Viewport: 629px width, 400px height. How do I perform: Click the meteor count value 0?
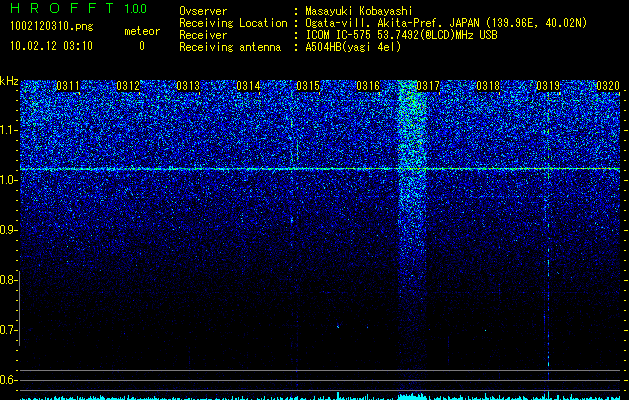tap(142, 46)
